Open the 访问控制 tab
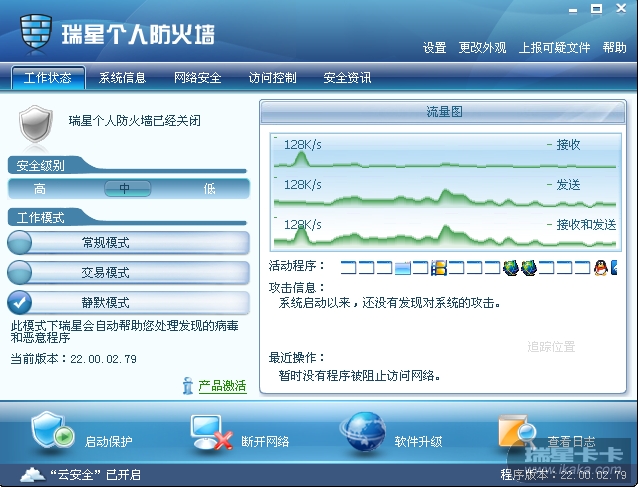This screenshot has height=488, width=638. (272, 77)
